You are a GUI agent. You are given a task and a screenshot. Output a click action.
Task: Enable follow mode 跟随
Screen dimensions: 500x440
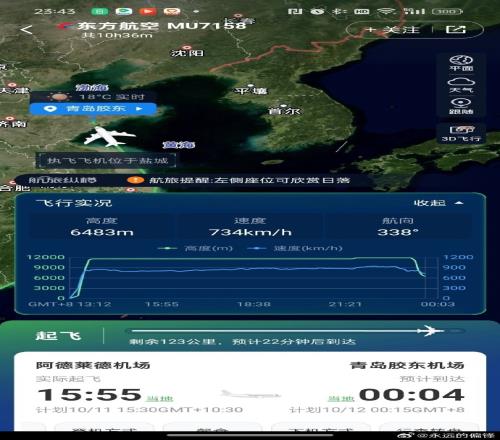pos(461,106)
